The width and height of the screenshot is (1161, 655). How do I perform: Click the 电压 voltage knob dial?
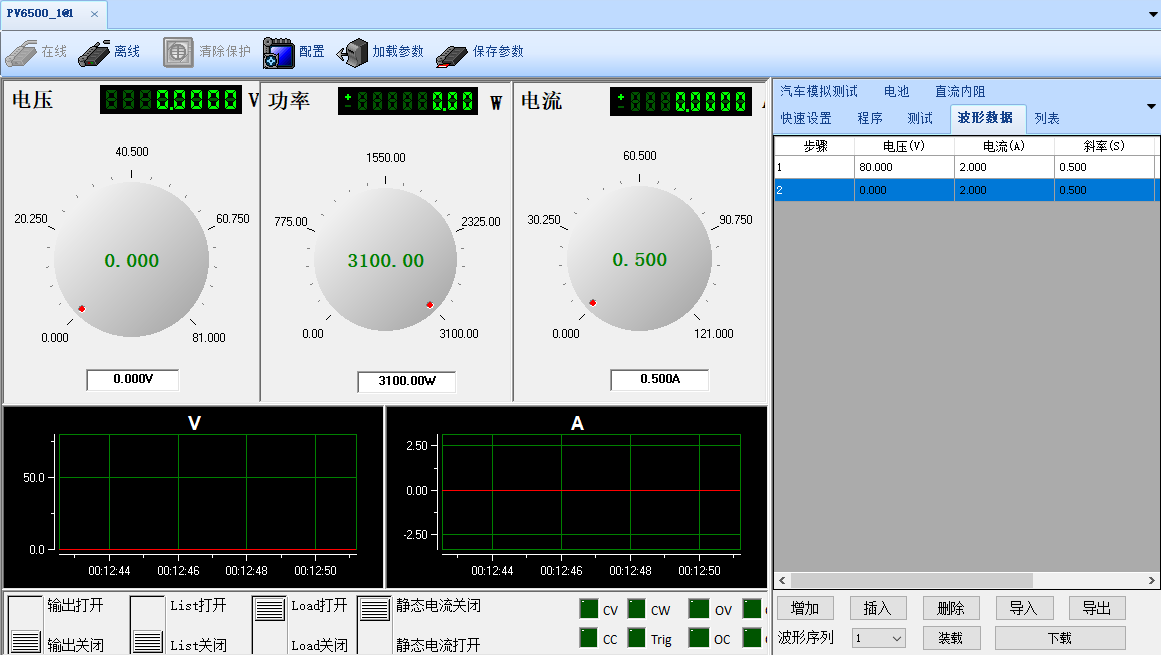click(131, 260)
